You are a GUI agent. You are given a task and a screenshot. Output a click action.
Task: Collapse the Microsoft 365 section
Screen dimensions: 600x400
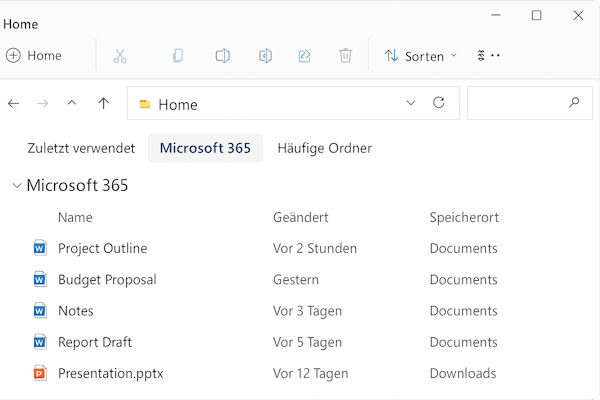tap(16, 186)
